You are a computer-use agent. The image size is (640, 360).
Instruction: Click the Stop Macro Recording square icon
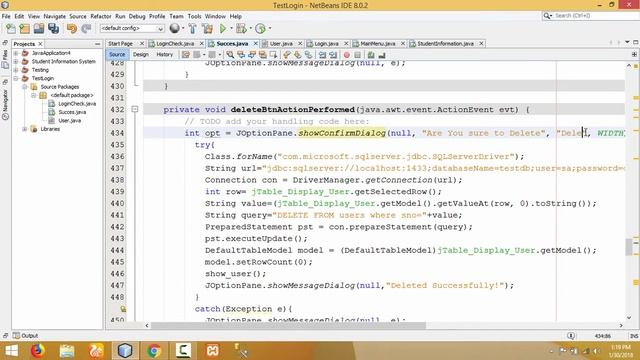pyautogui.click(x=357, y=55)
